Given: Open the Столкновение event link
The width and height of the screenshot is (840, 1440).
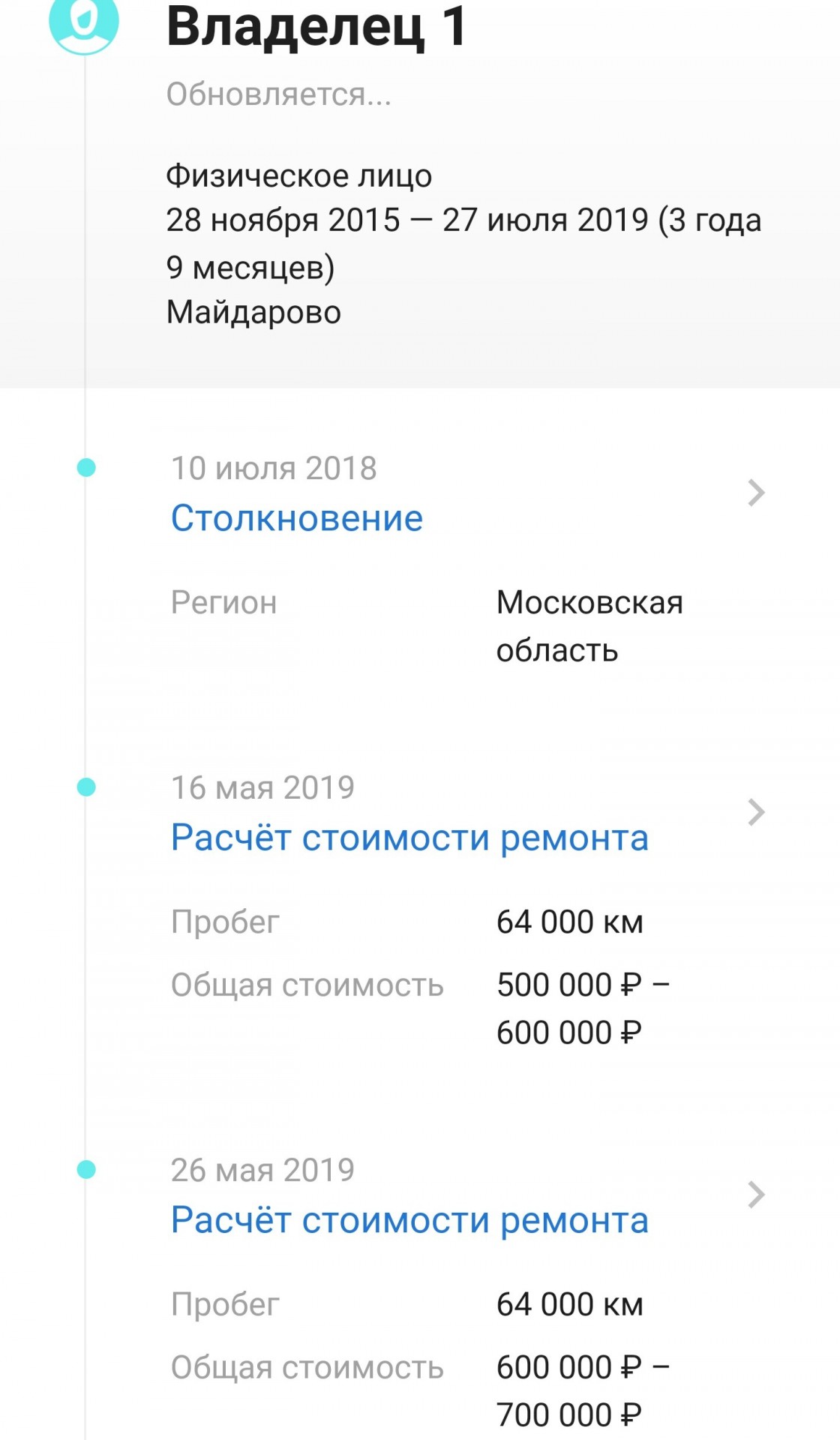Looking at the screenshot, I should 297,518.
